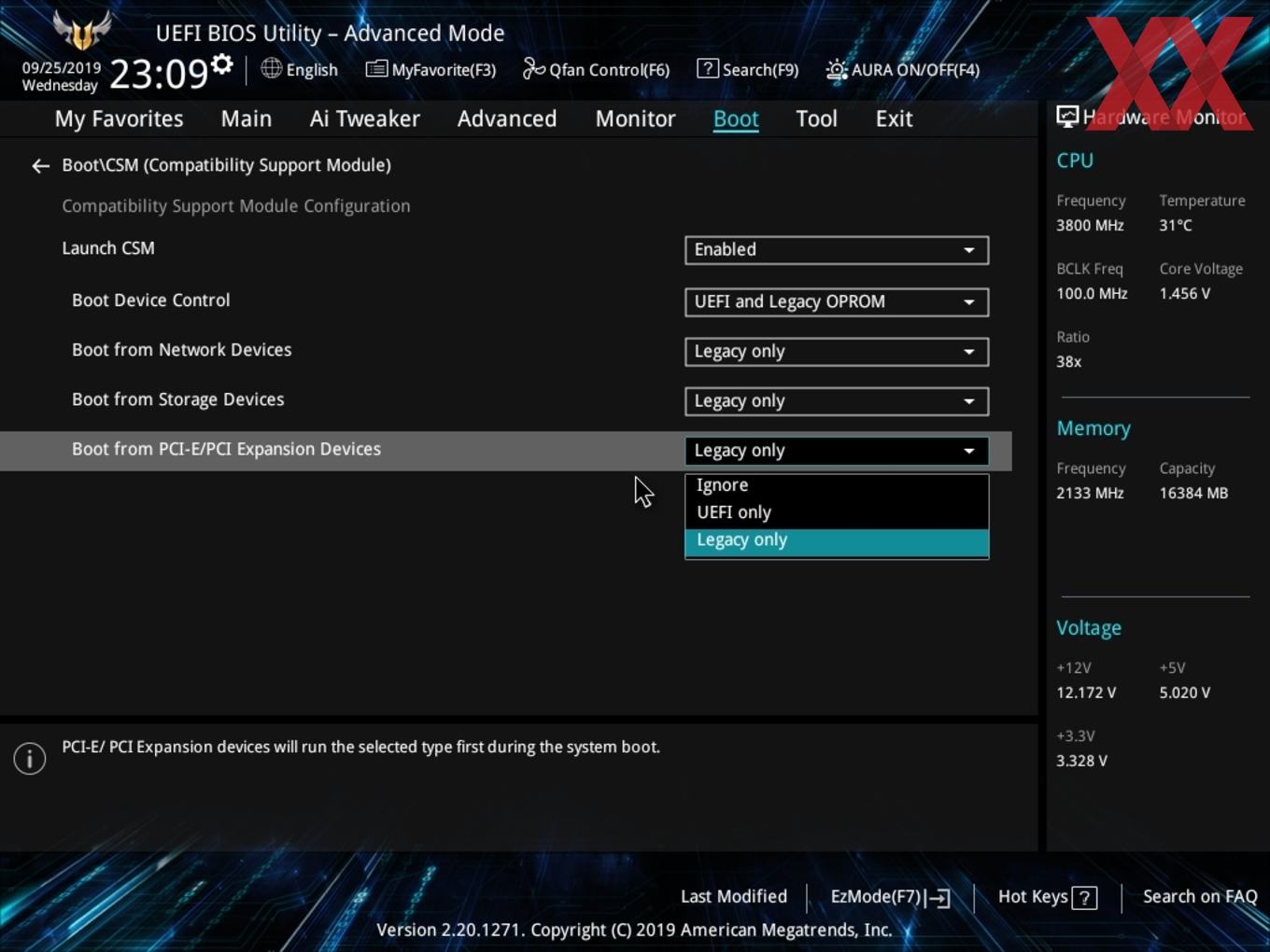
Task: Click the 2133 MHz memory frequency value
Action: (1090, 494)
